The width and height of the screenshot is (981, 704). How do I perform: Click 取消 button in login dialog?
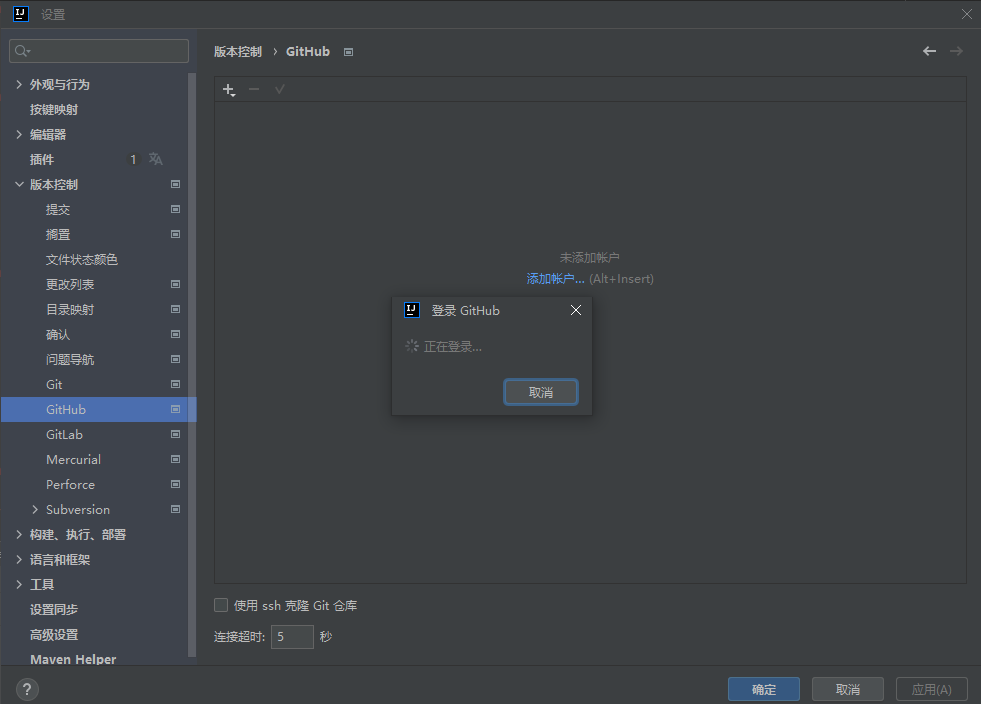coord(541,392)
